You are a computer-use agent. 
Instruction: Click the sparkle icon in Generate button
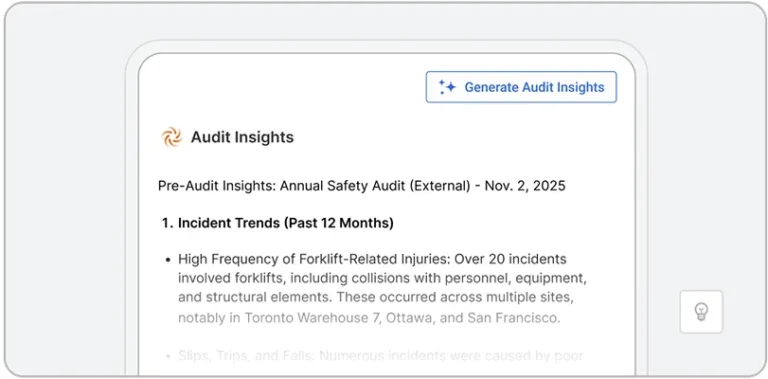click(x=447, y=87)
